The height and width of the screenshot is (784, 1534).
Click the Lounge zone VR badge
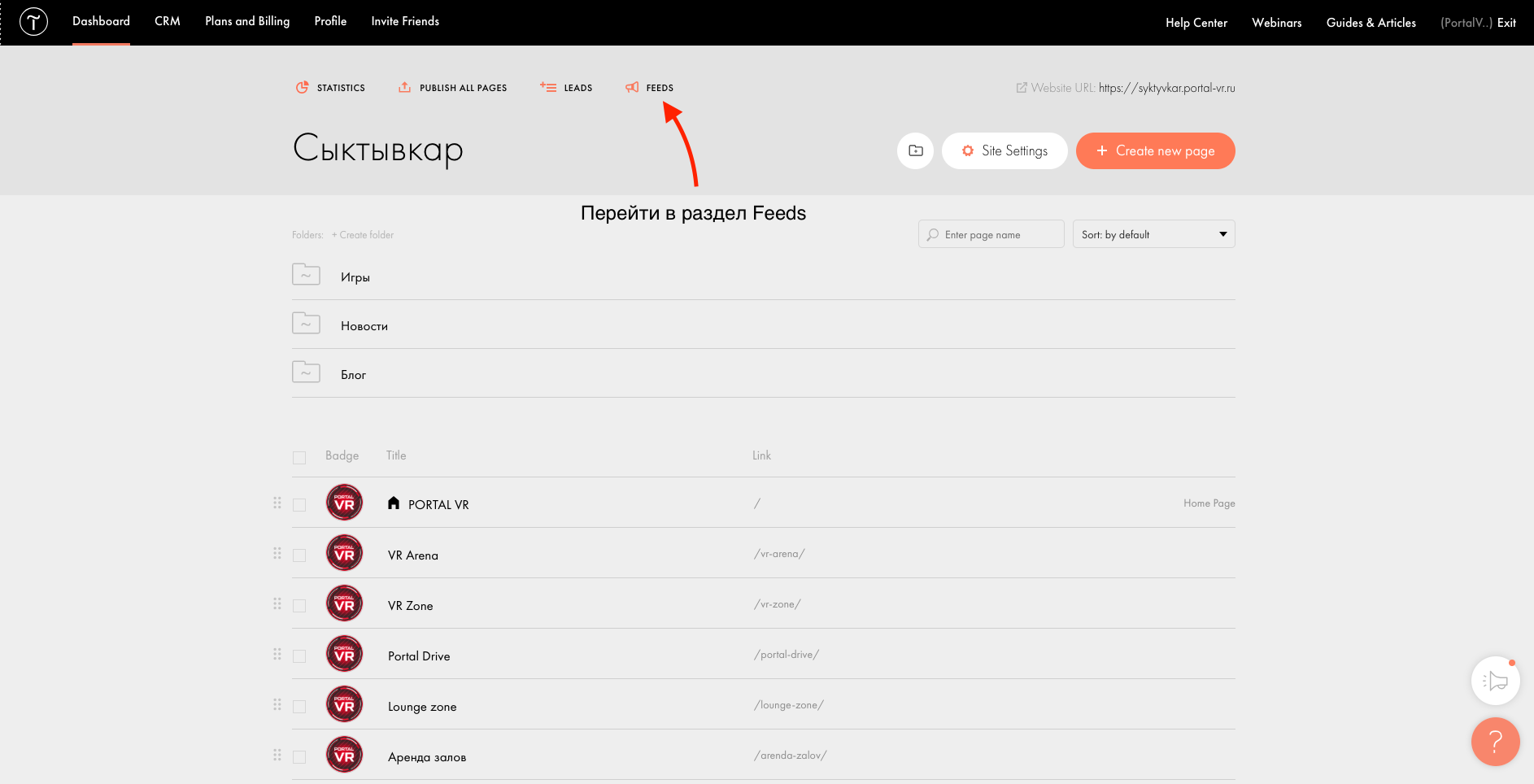click(x=344, y=704)
